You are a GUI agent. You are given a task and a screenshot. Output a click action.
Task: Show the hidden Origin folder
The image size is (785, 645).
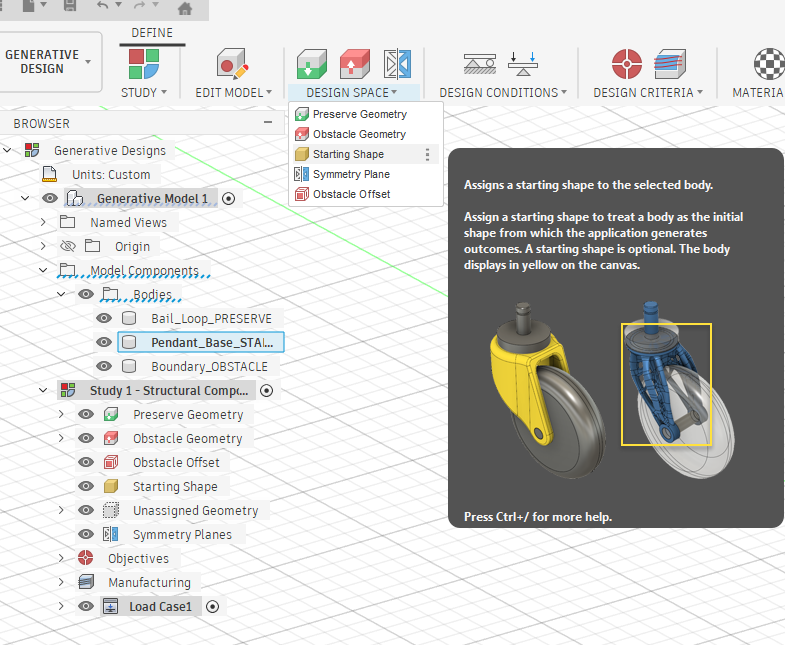(x=68, y=246)
